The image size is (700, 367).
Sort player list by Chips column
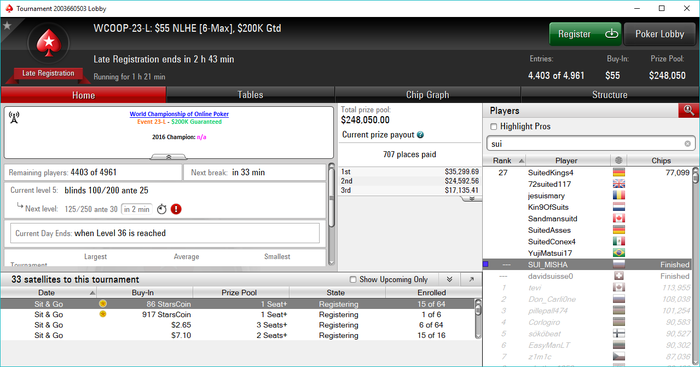660,160
